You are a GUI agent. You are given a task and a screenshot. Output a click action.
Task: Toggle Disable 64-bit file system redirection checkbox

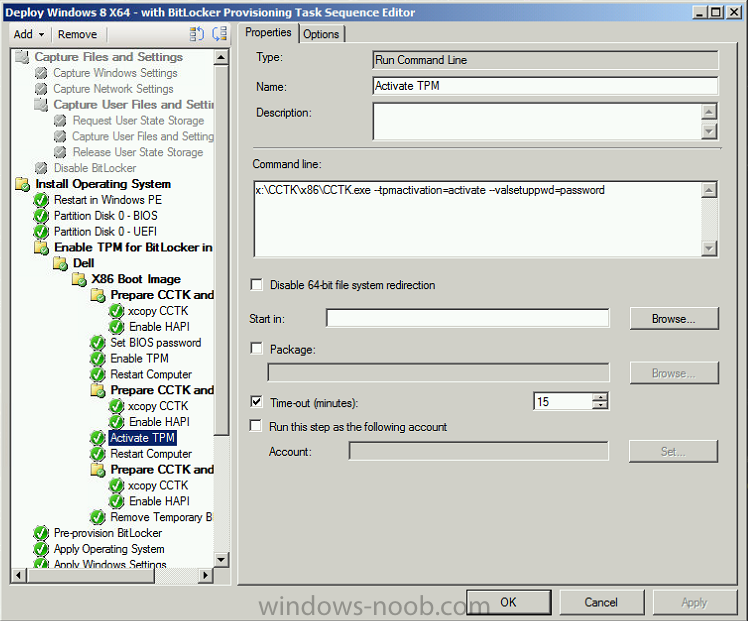click(257, 285)
